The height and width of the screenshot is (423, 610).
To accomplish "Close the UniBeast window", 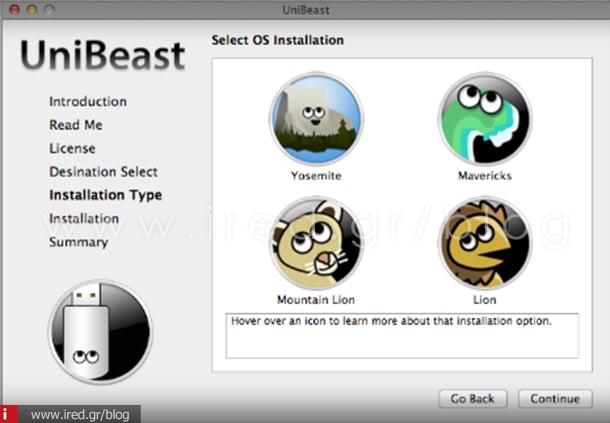I will 14,10.
